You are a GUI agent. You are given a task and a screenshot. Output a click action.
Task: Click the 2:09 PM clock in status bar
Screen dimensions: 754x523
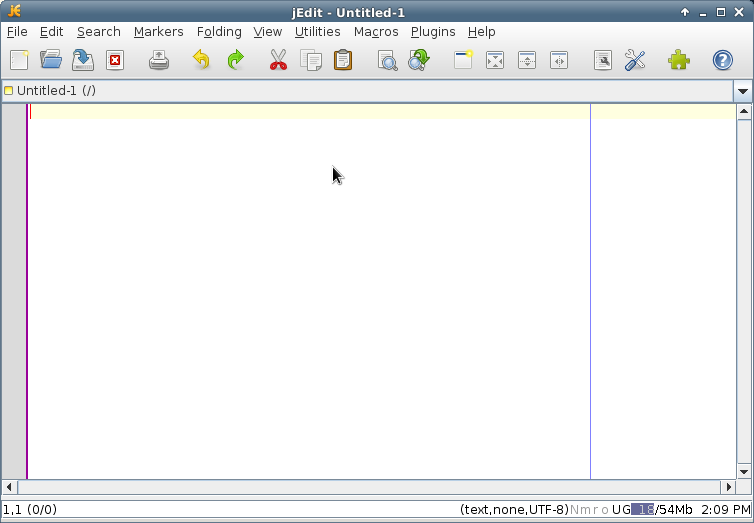click(725, 510)
